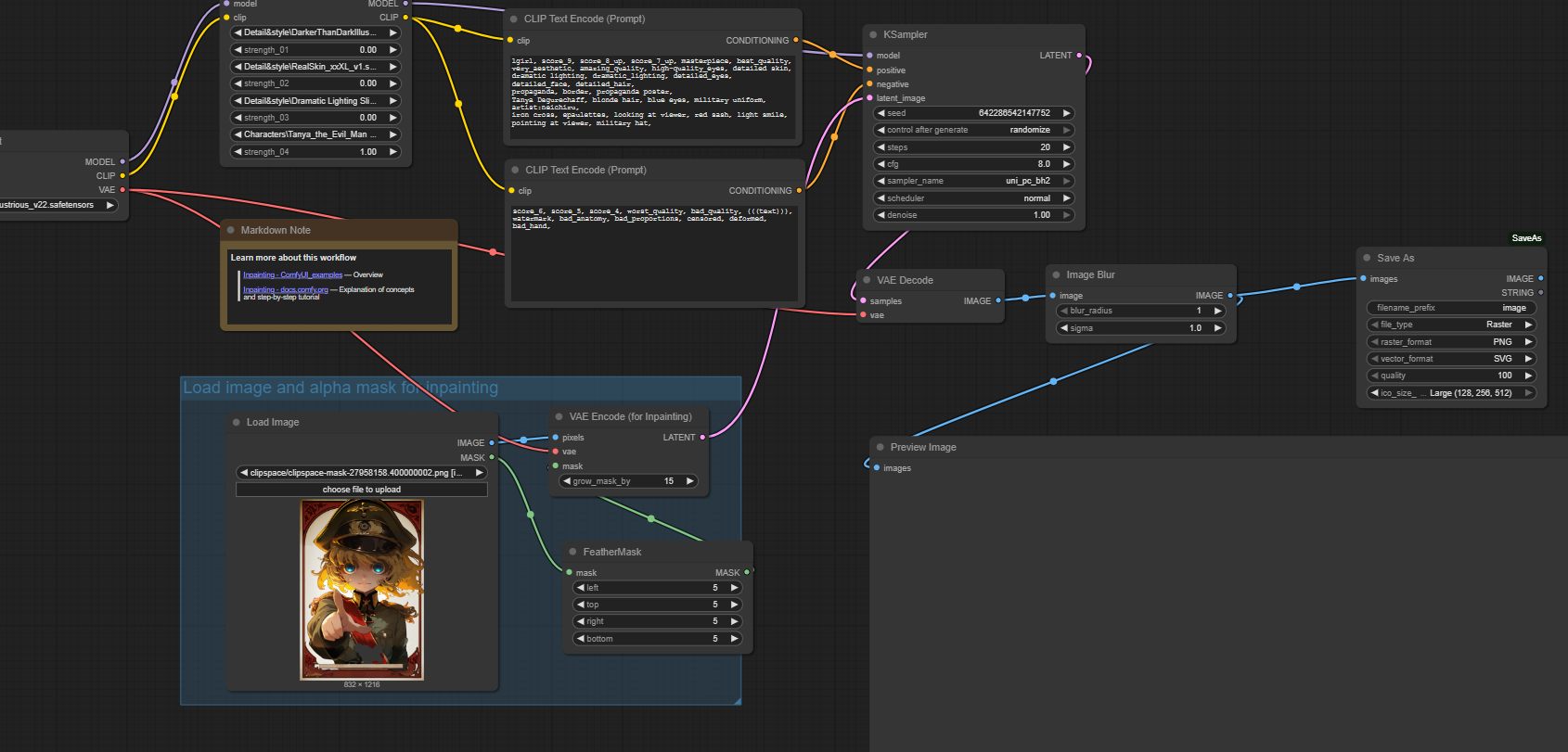Click the VAE Decode IMAGE output connector
Image resolution: width=1568 pixels, height=752 pixels.
coord(998,300)
